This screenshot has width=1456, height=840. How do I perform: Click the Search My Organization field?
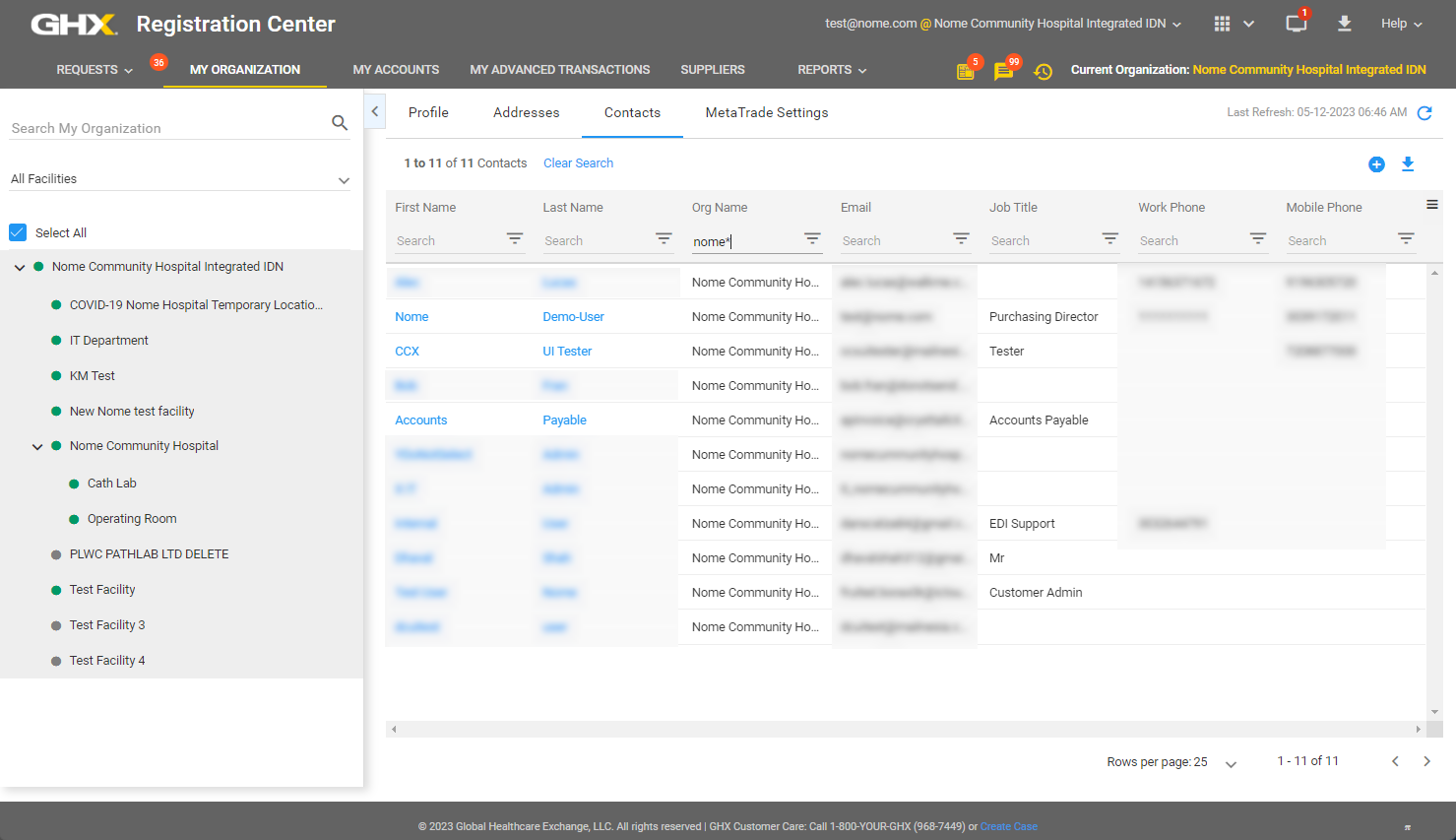click(167, 128)
